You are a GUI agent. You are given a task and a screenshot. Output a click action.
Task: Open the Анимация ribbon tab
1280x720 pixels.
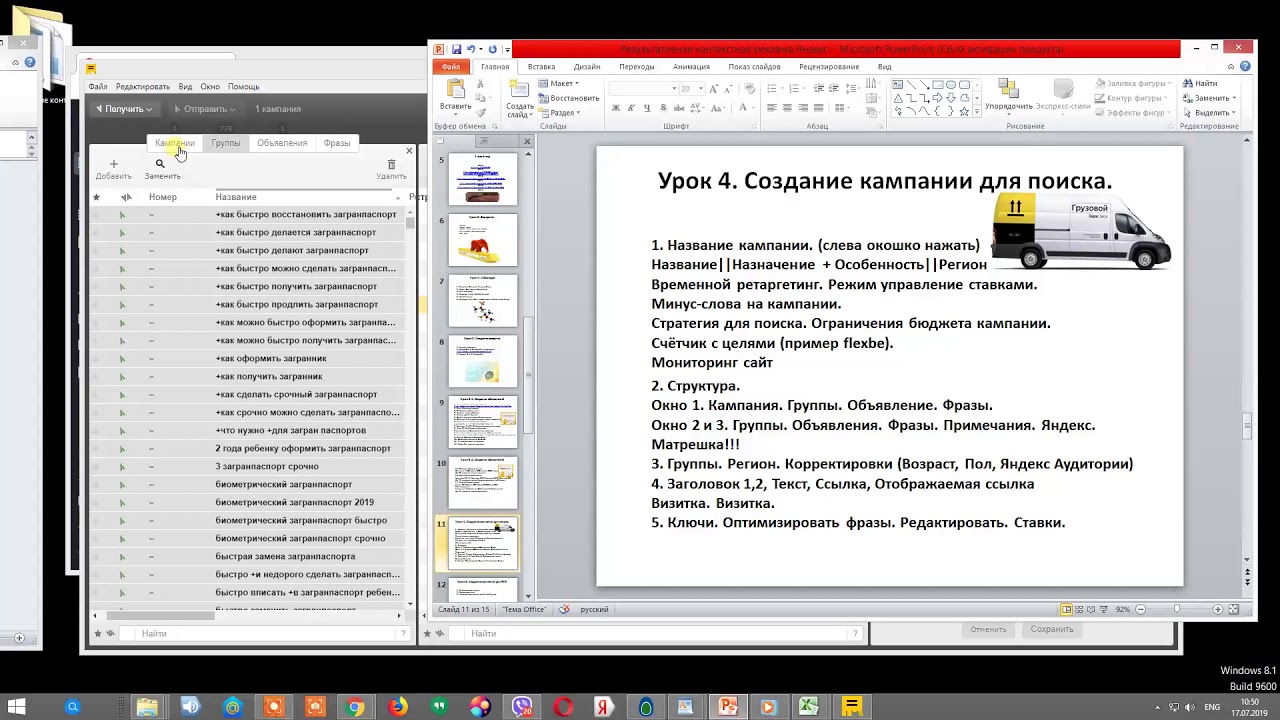point(691,67)
